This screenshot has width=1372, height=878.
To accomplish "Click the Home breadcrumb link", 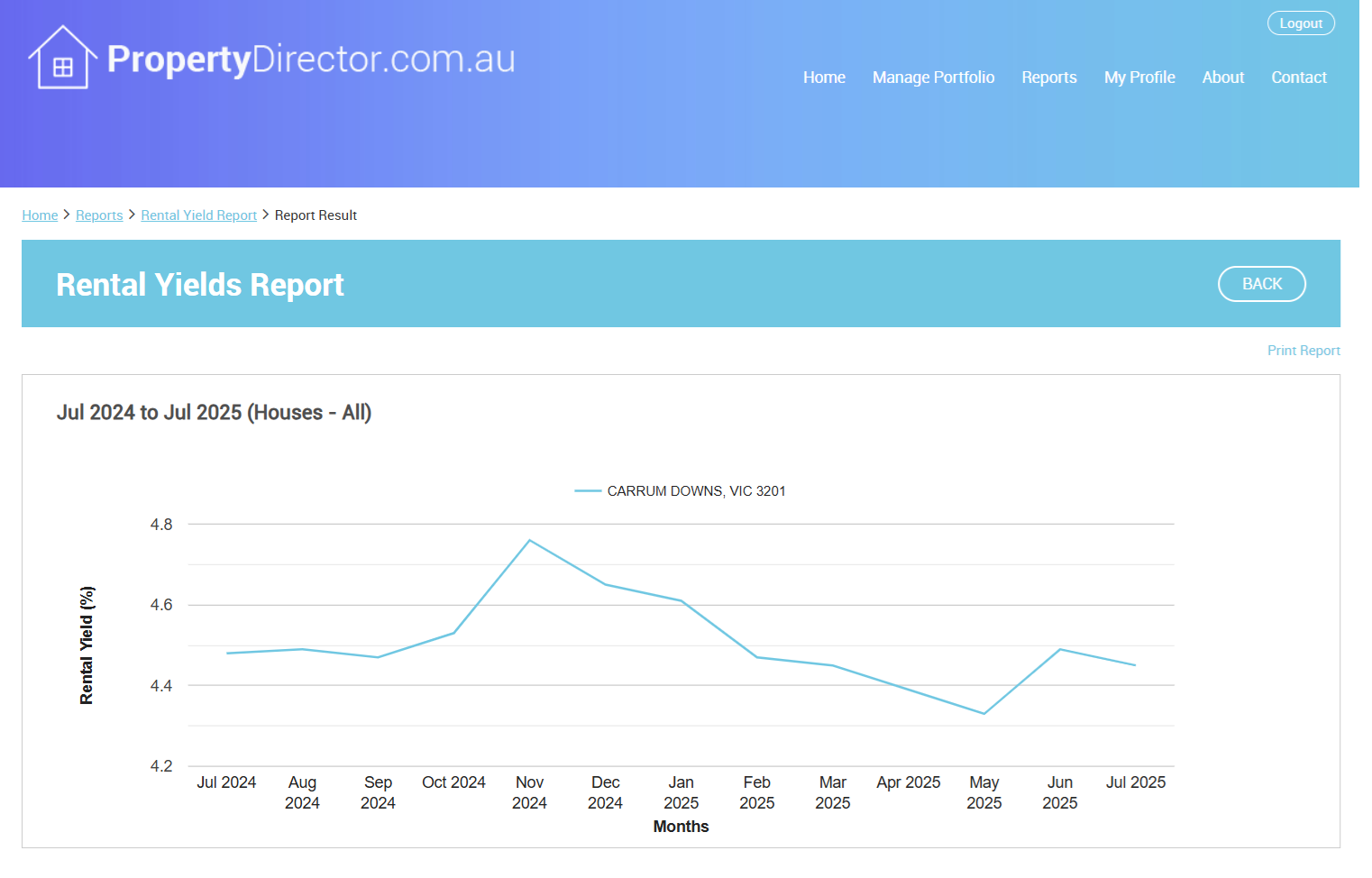I will 40,215.
